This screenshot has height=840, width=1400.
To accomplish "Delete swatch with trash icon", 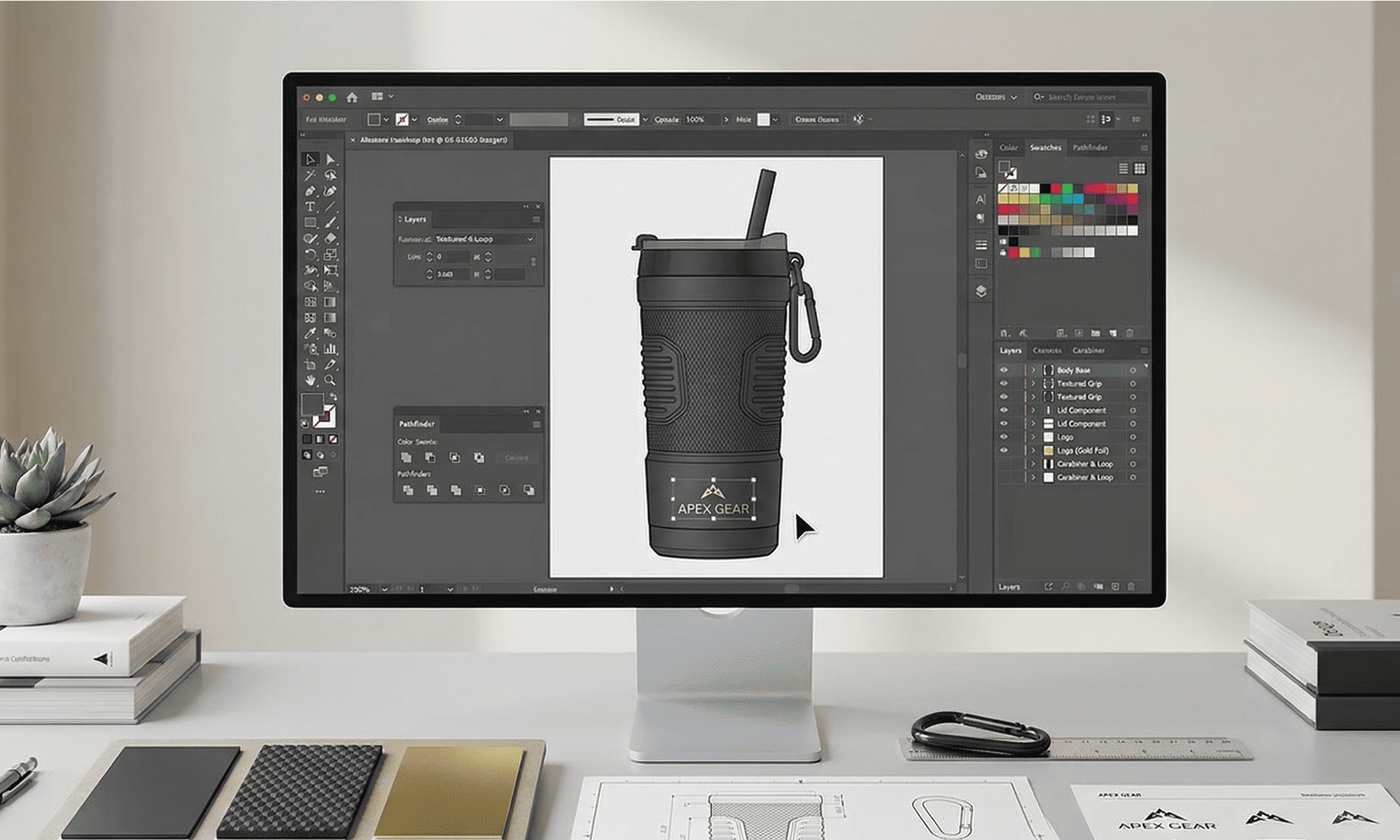I will (x=1129, y=333).
